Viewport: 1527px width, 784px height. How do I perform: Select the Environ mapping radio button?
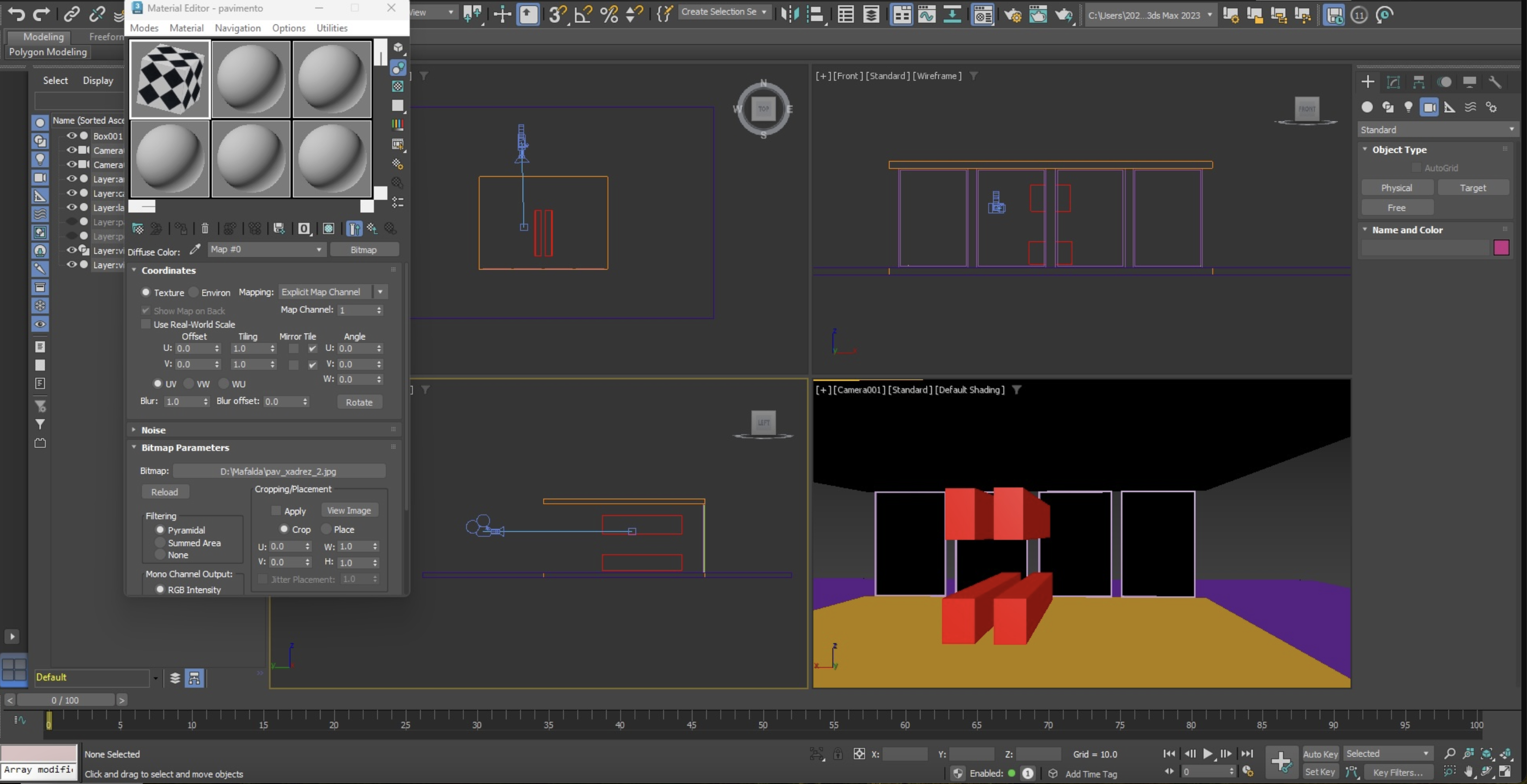(194, 293)
